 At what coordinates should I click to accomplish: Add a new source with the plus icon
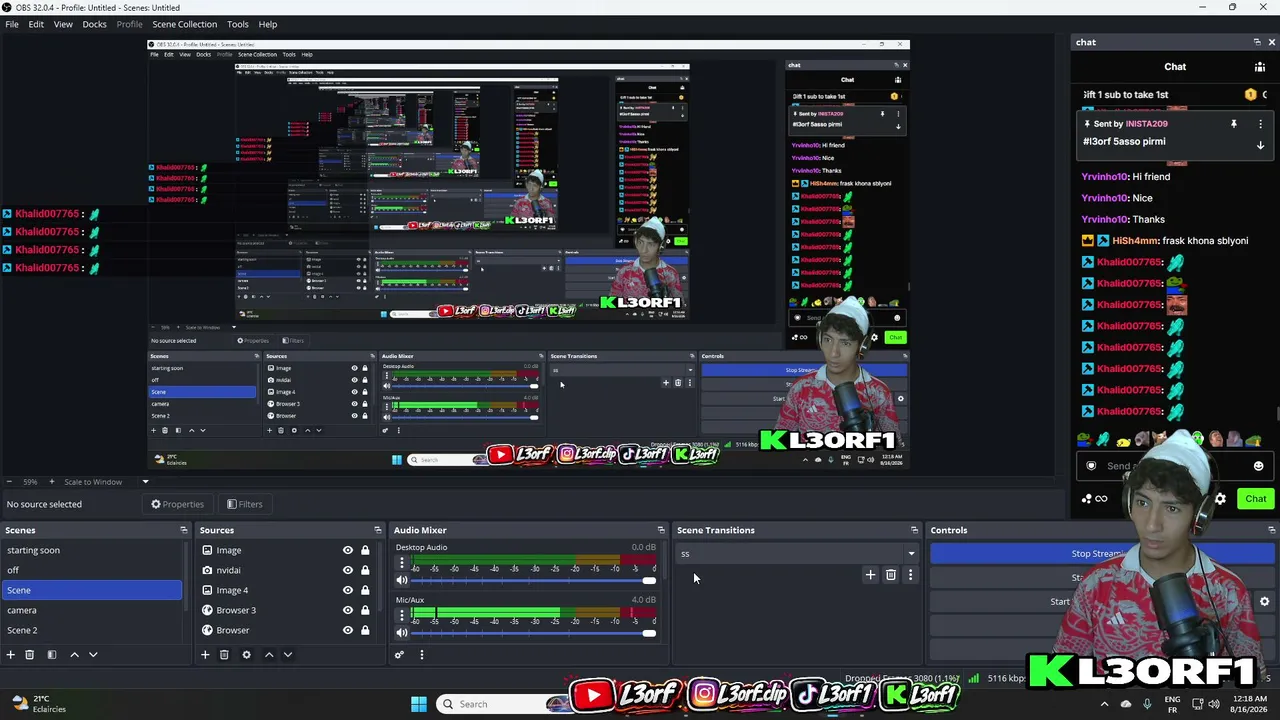tap(205, 655)
